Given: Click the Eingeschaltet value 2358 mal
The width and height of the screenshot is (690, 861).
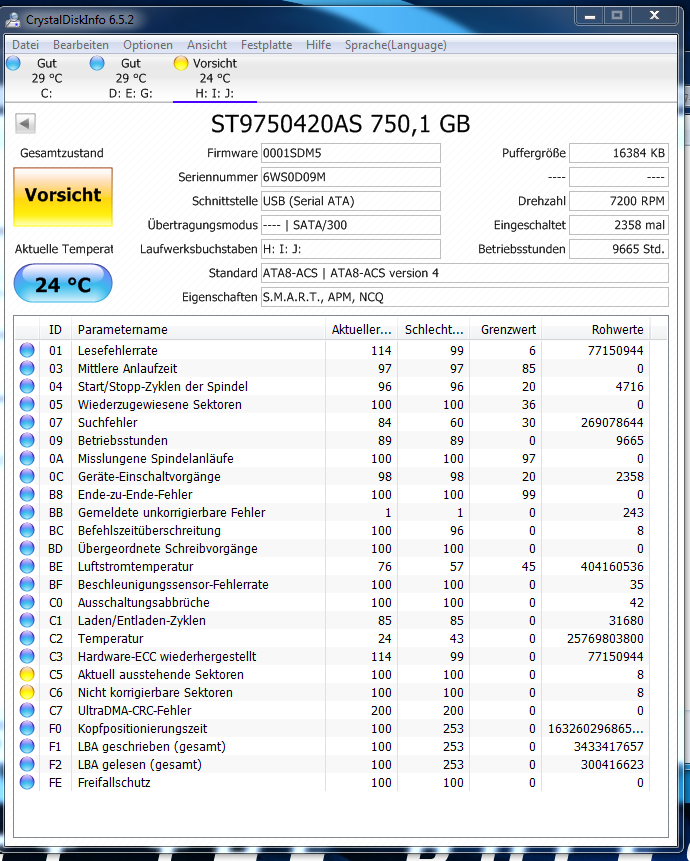Looking at the screenshot, I should (x=619, y=225).
